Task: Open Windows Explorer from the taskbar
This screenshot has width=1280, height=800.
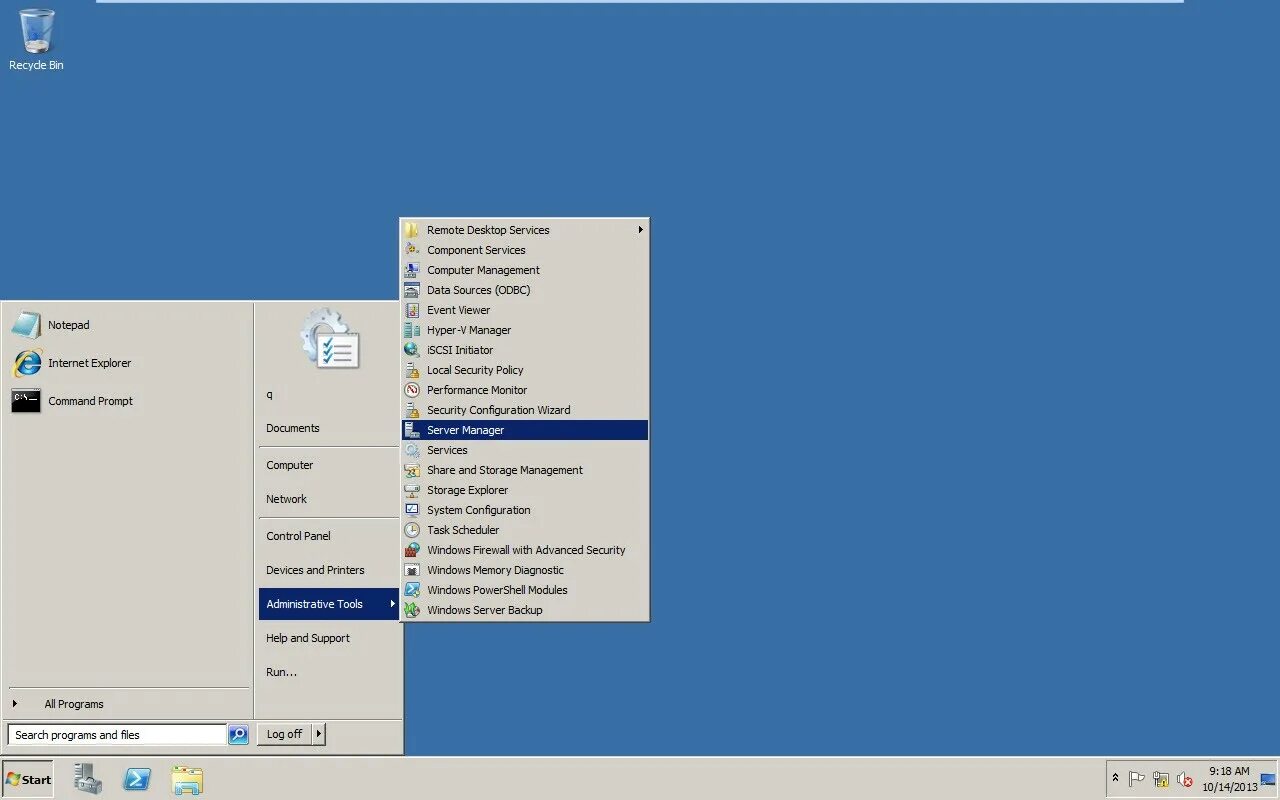Action: point(186,779)
